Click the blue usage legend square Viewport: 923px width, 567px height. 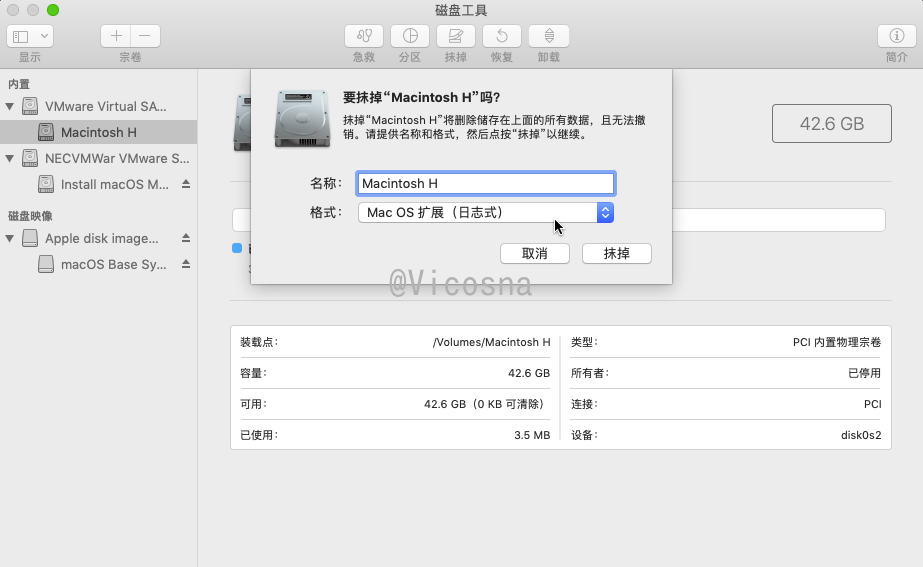click(x=237, y=248)
